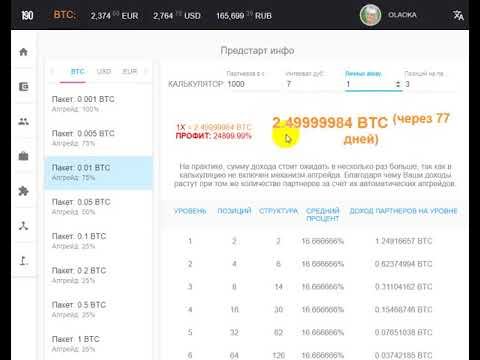This screenshot has width=480, height=360.
Task: Click the 190 logo in header
Action: tap(27, 15)
